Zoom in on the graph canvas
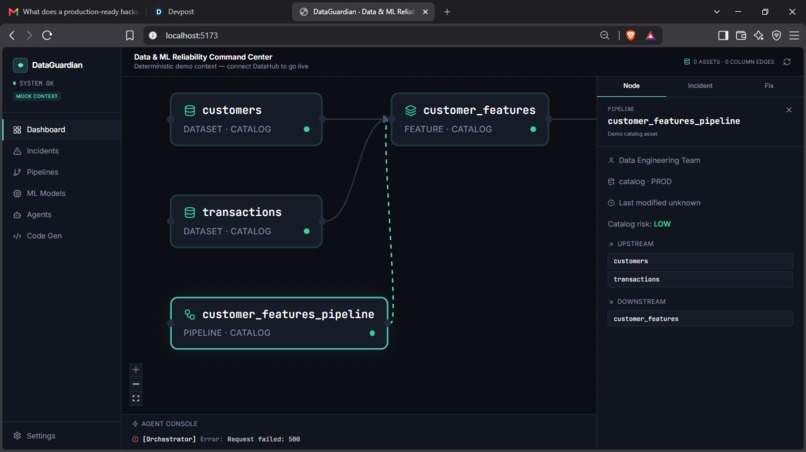 136,370
